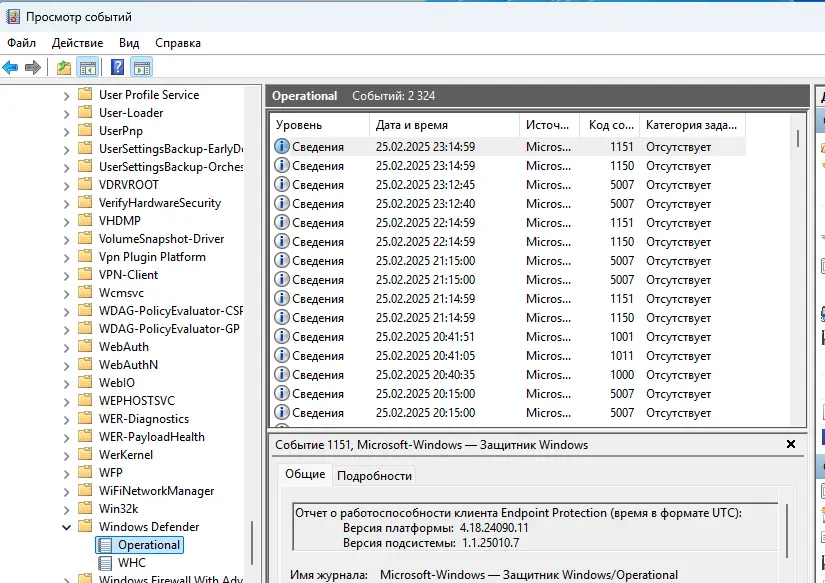Click the event list vertical scrollbar thumb

[798, 138]
